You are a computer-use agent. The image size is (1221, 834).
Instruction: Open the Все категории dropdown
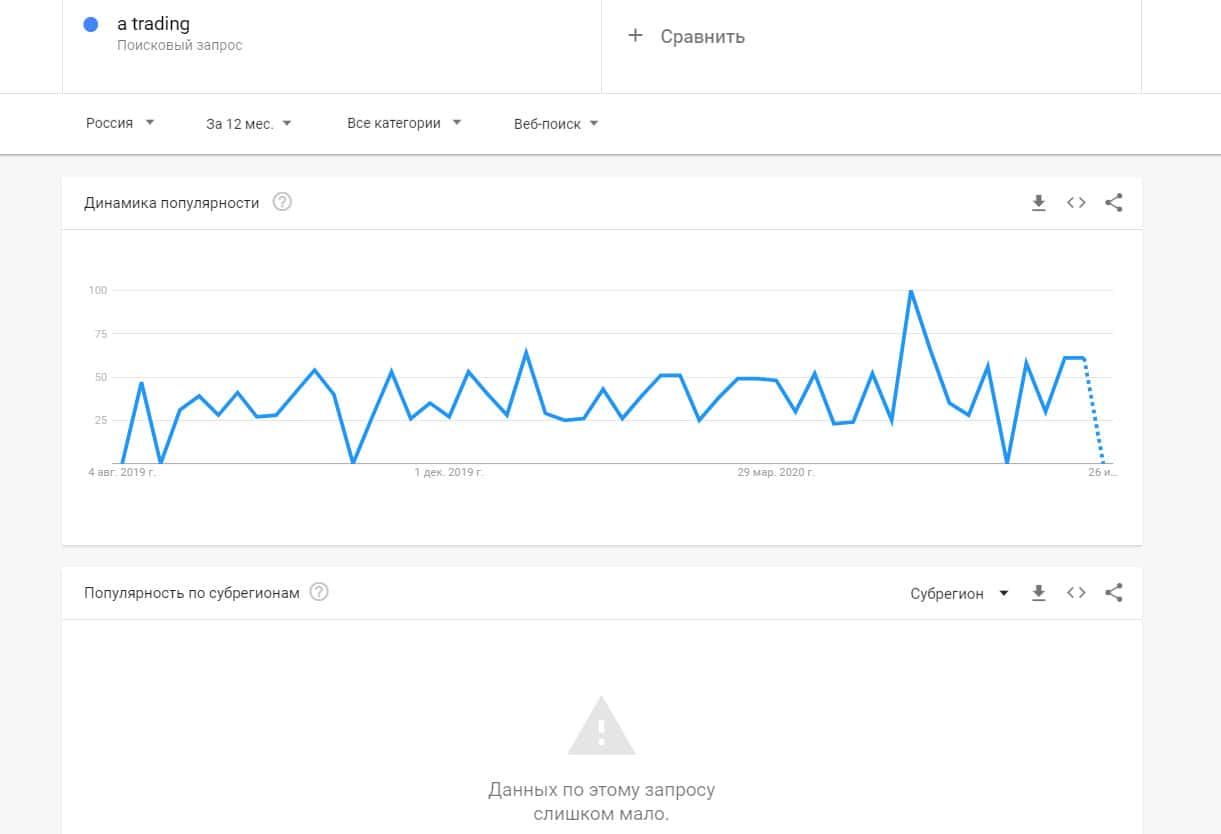(404, 123)
